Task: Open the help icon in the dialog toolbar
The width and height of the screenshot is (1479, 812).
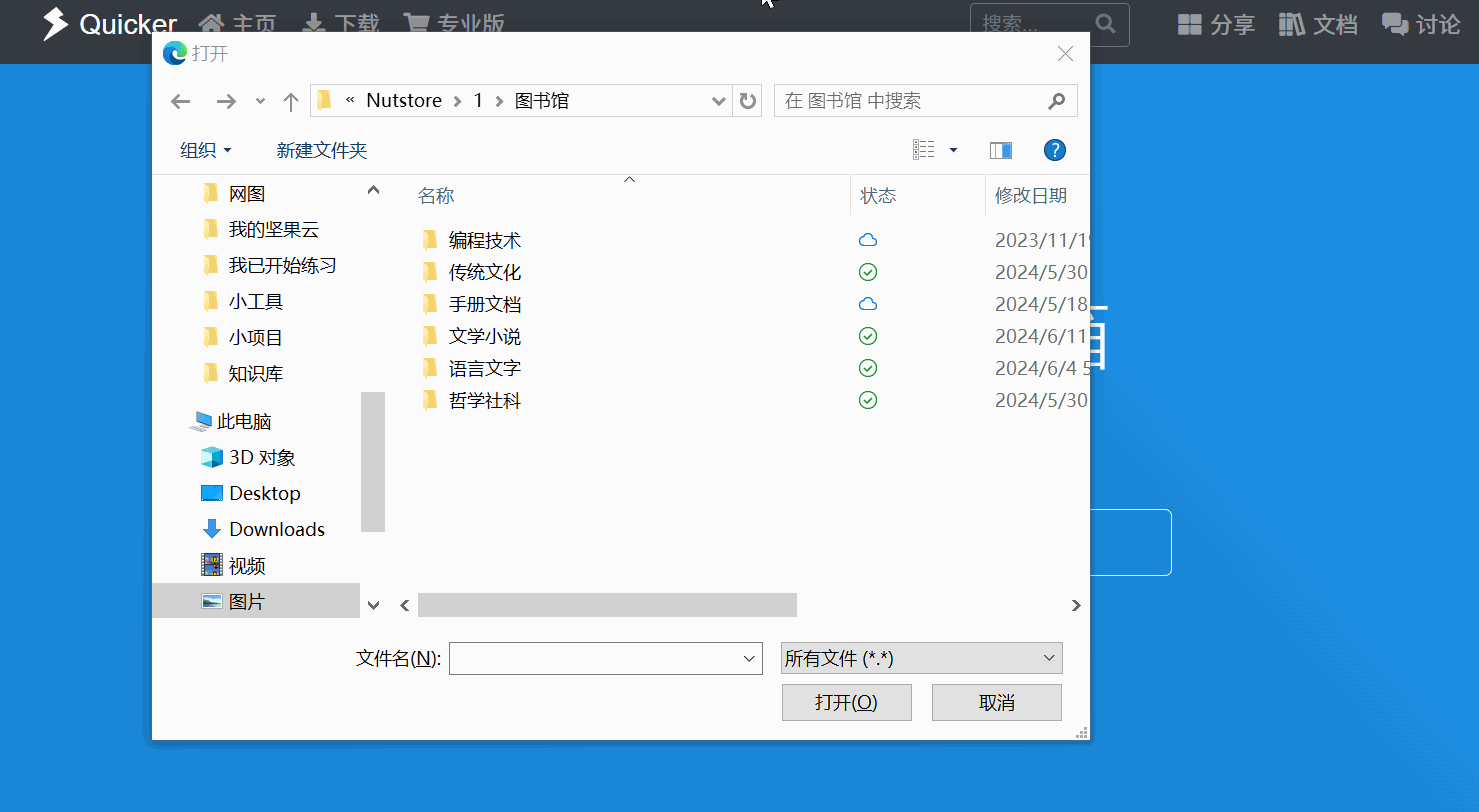Action: (x=1054, y=149)
